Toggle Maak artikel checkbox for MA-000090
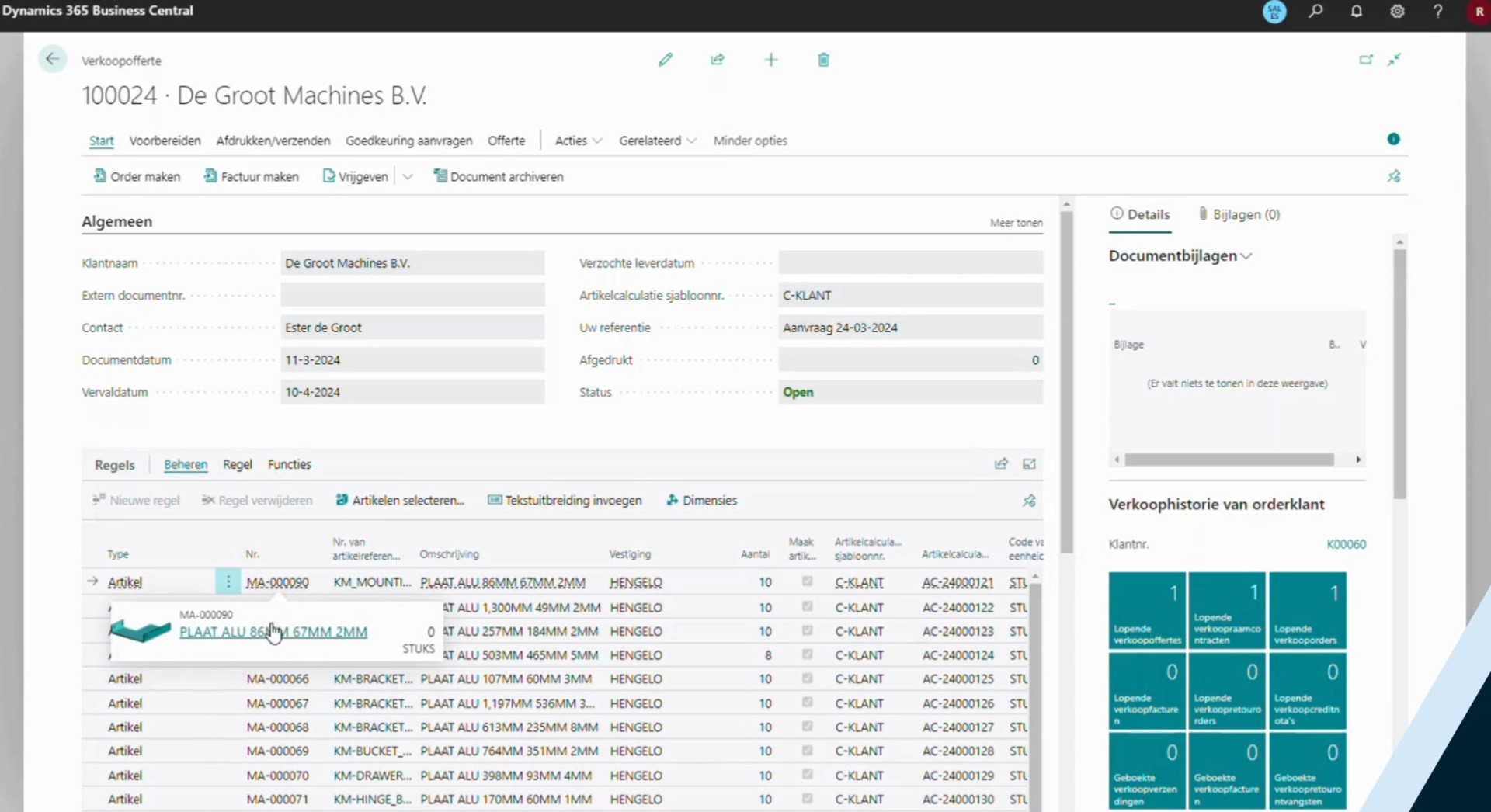This screenshot has width=1491, height=812. [807, 581]
